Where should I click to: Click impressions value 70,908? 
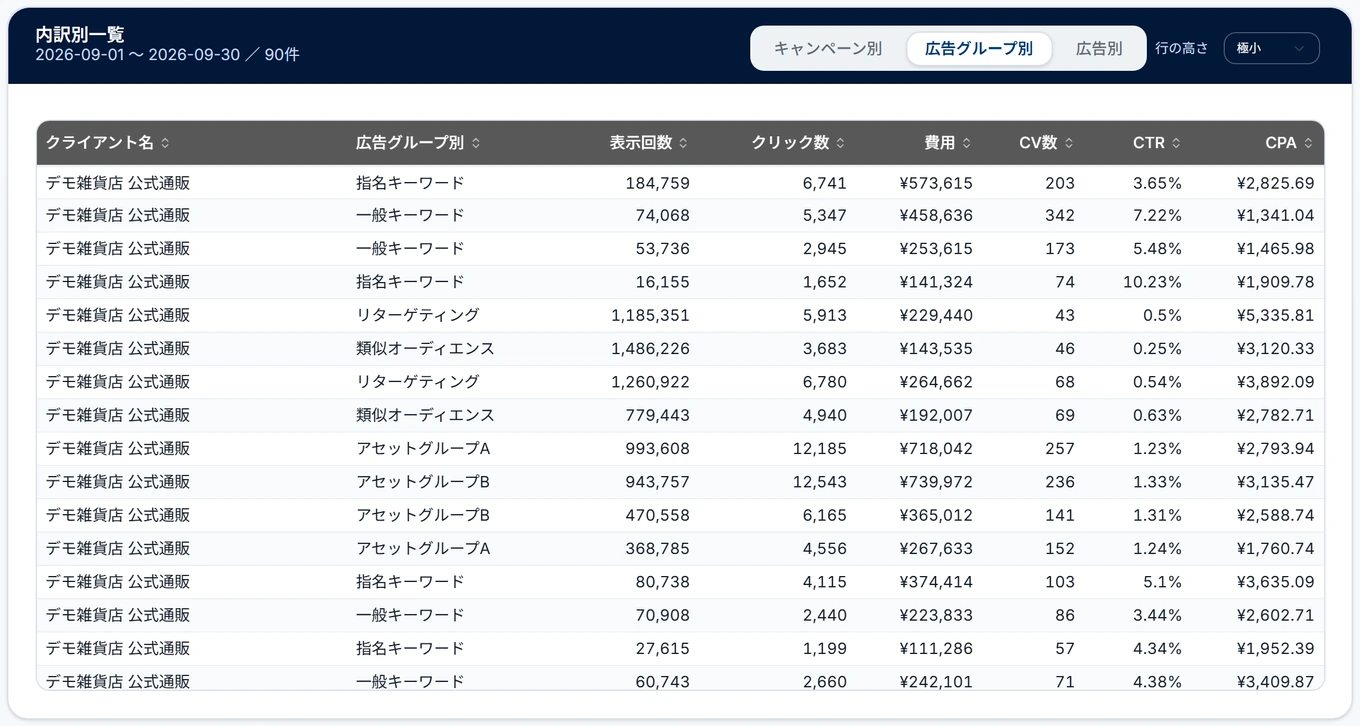662,615
